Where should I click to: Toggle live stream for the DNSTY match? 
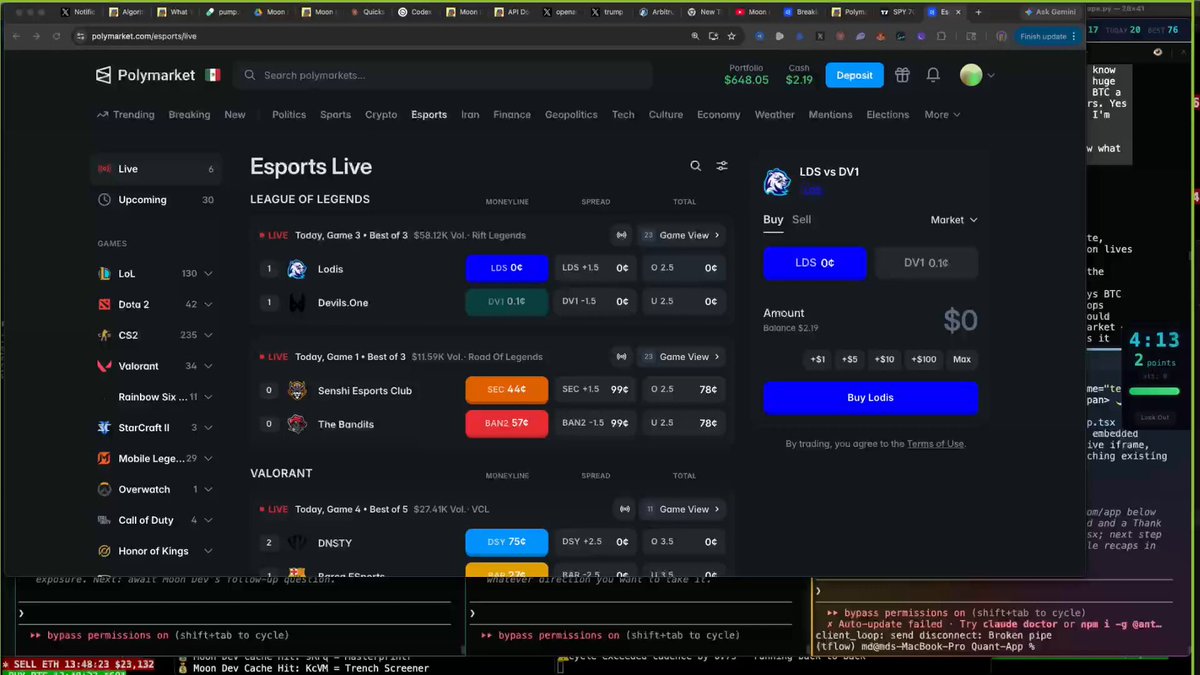625,509
